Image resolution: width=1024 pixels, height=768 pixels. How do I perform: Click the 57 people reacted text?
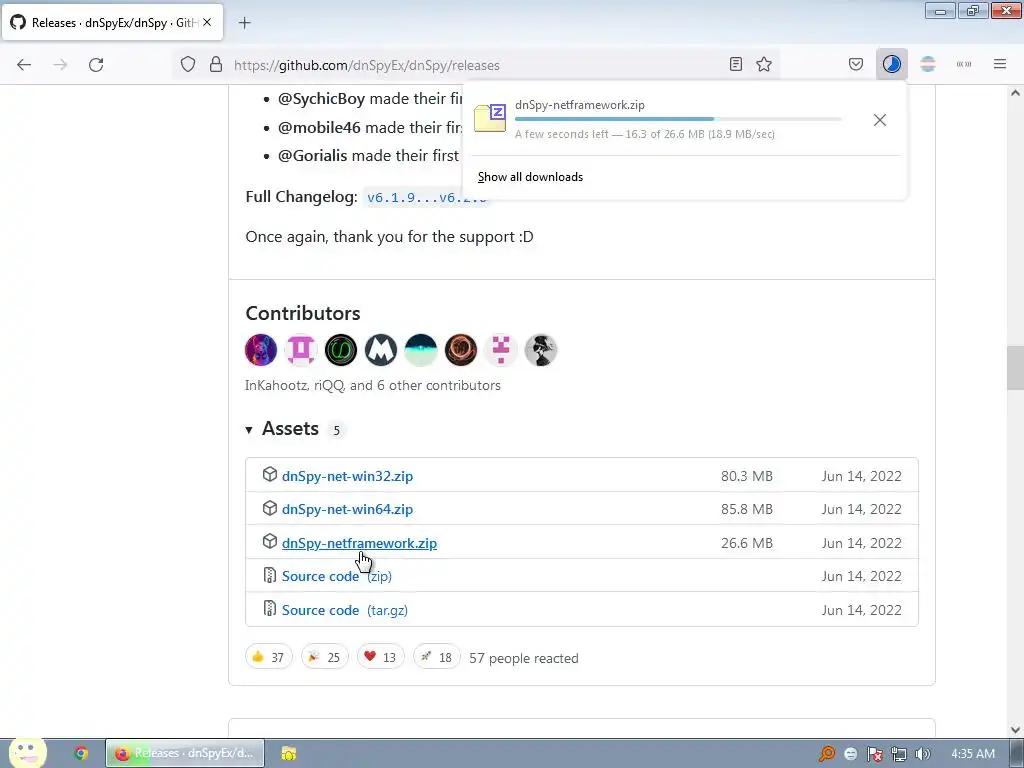pos(524,658)
